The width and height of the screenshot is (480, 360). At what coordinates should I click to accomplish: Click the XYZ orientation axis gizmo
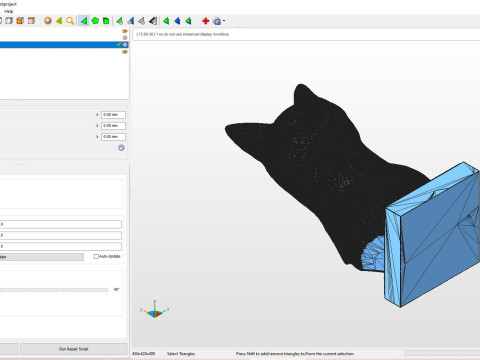[x=155, y=309]
